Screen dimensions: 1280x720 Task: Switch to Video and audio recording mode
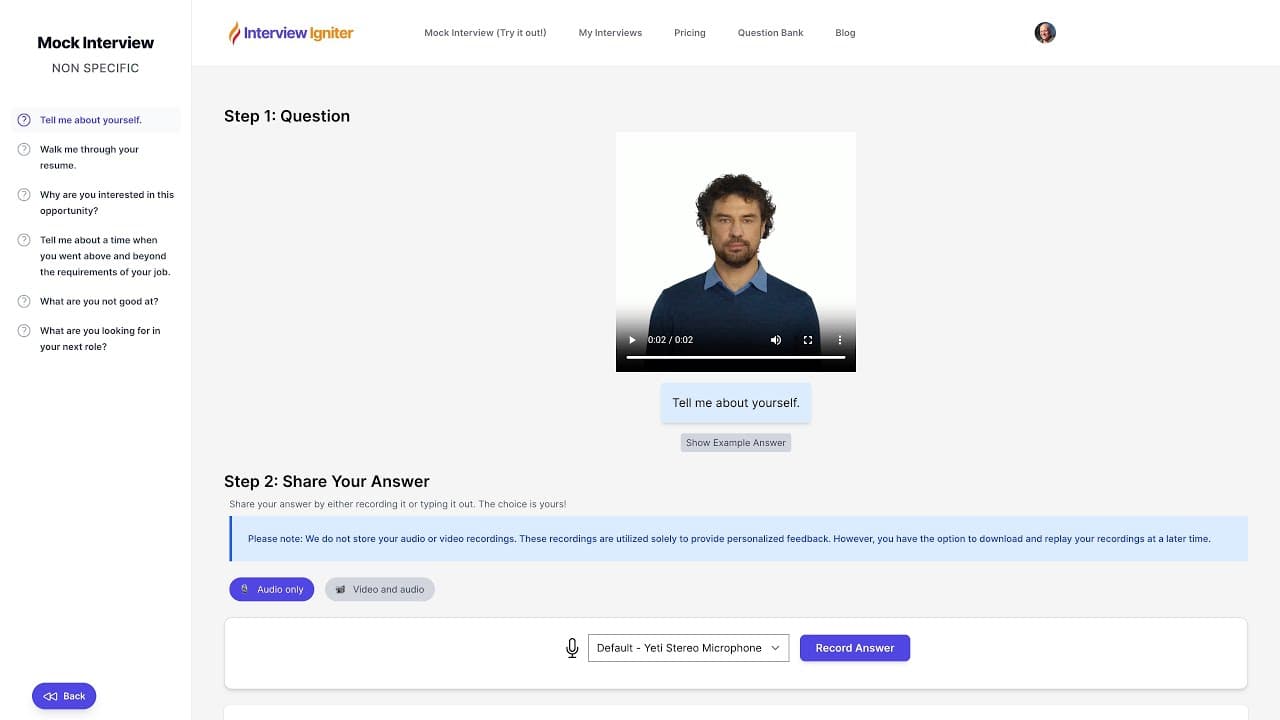(x=380, y=589)
